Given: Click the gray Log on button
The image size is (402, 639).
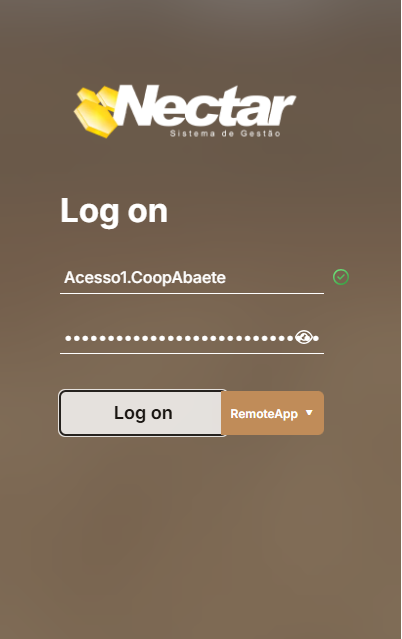Looking at the screenshot, I should pos(142,413).
